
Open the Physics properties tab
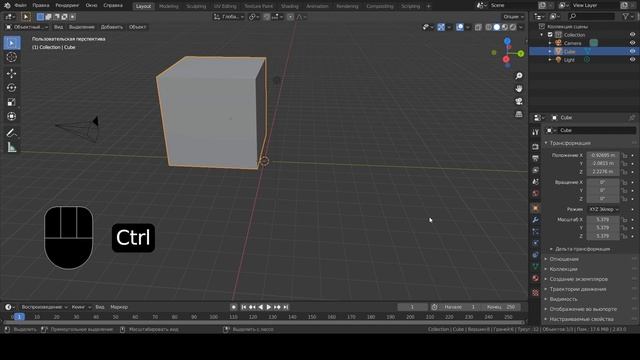pyautogui.click(x=536, y=243)
